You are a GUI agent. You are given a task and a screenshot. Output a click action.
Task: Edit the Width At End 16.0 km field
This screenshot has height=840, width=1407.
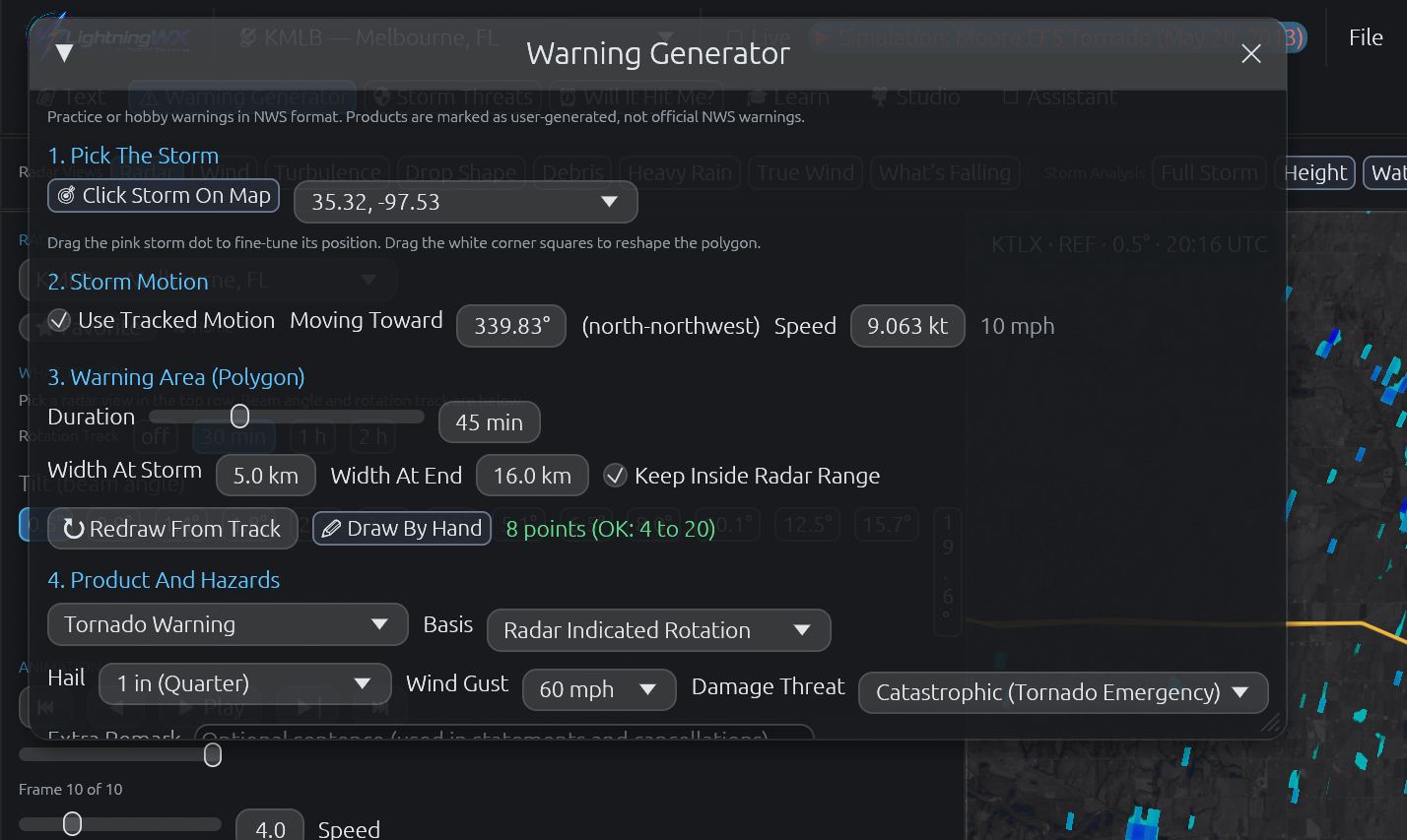pos(532,476)
